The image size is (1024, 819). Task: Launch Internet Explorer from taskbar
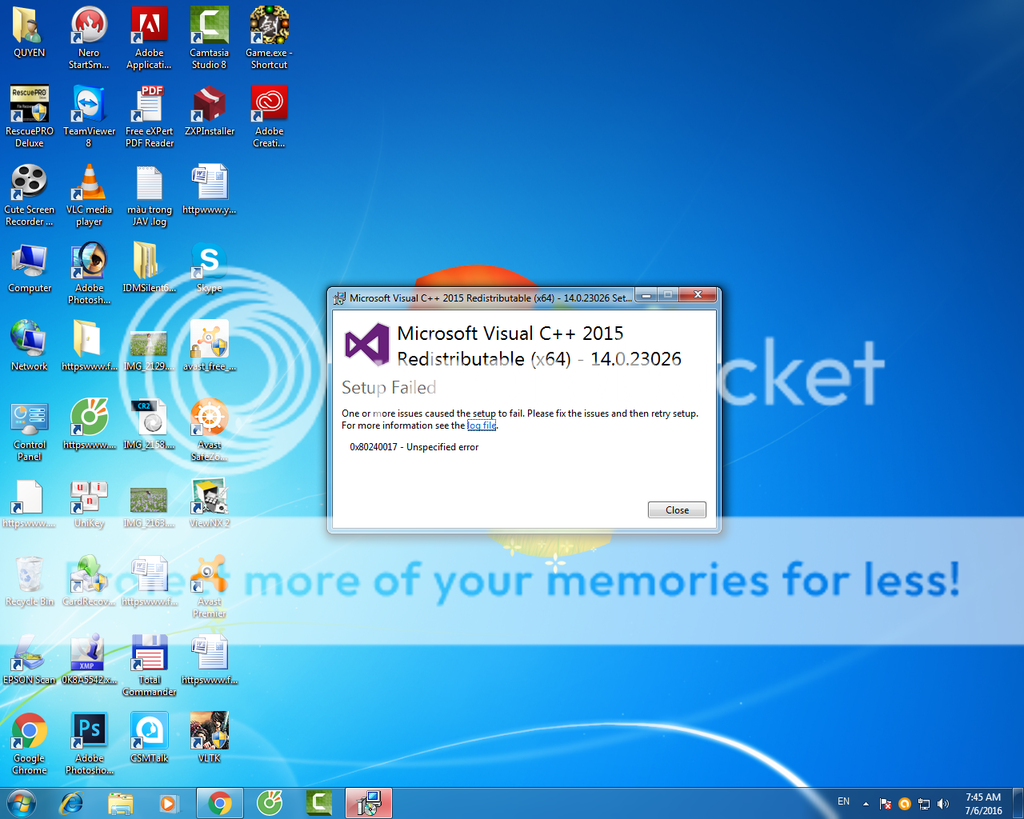(71, 803)
